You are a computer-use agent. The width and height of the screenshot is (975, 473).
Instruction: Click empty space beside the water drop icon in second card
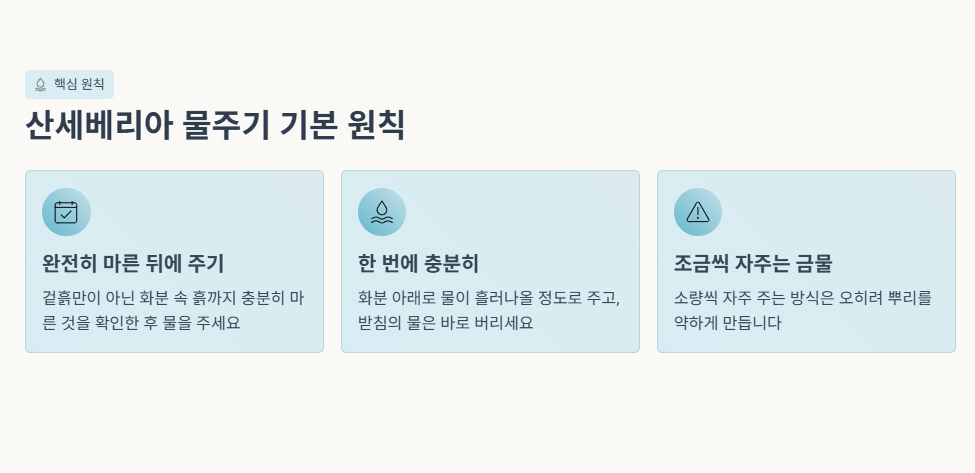coord(521,212)
